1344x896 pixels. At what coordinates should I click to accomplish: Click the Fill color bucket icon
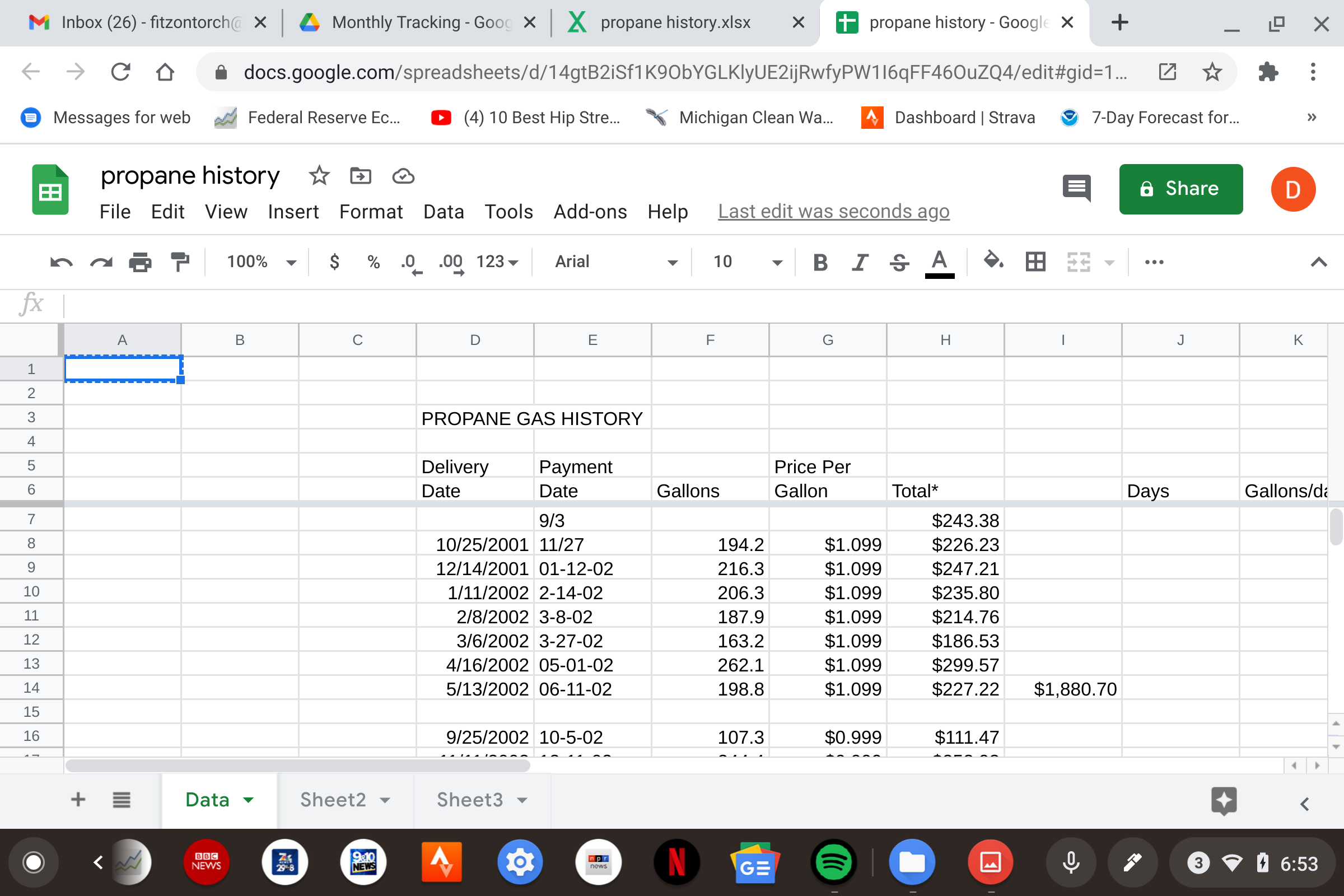[993, 261]
